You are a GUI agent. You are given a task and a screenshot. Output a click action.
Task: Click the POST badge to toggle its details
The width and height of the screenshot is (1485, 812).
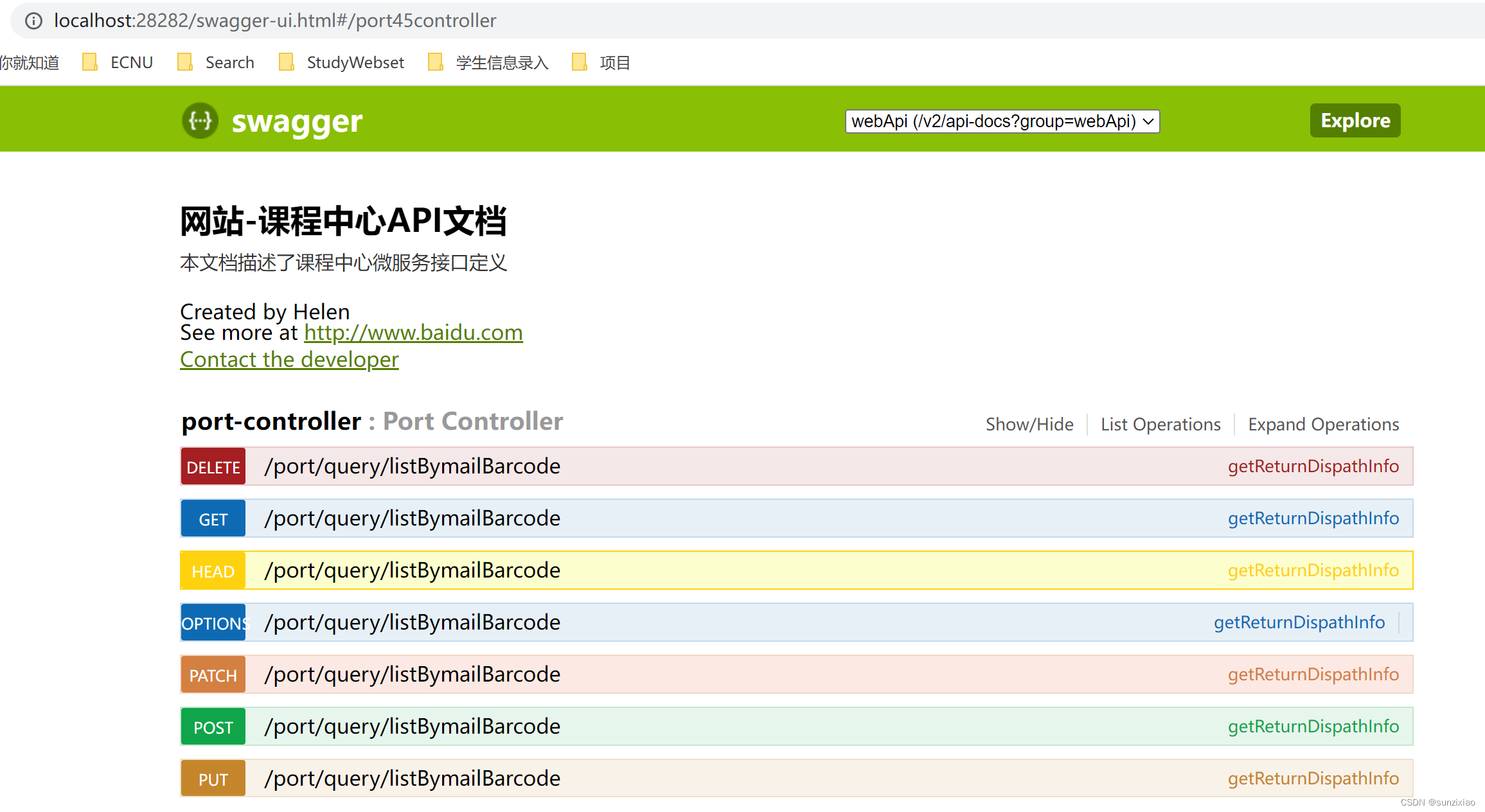tap(213, 726)
